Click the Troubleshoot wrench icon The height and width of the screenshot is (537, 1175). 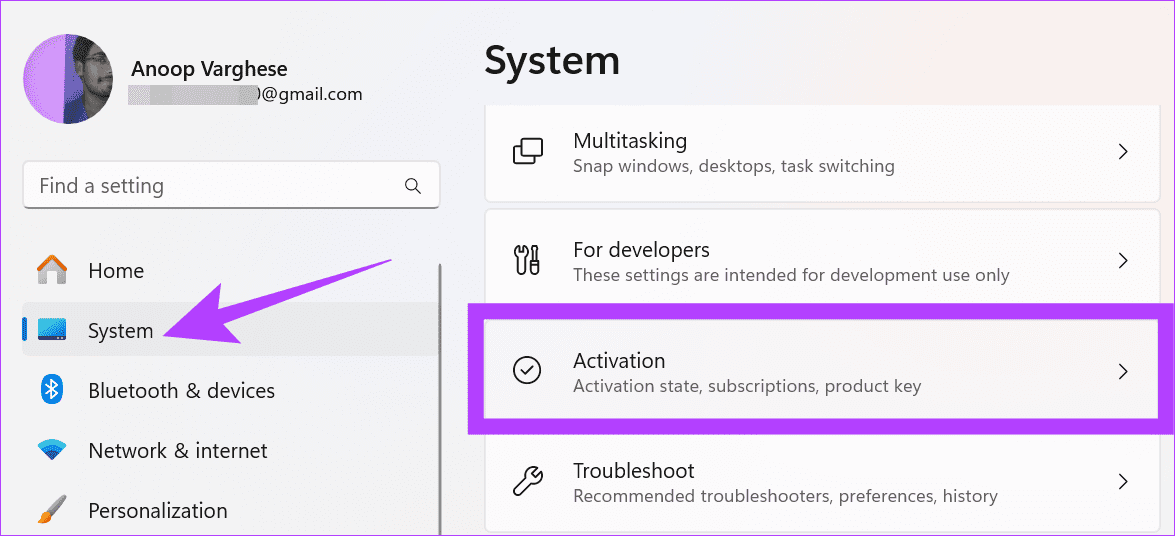[x=527, y=481]
